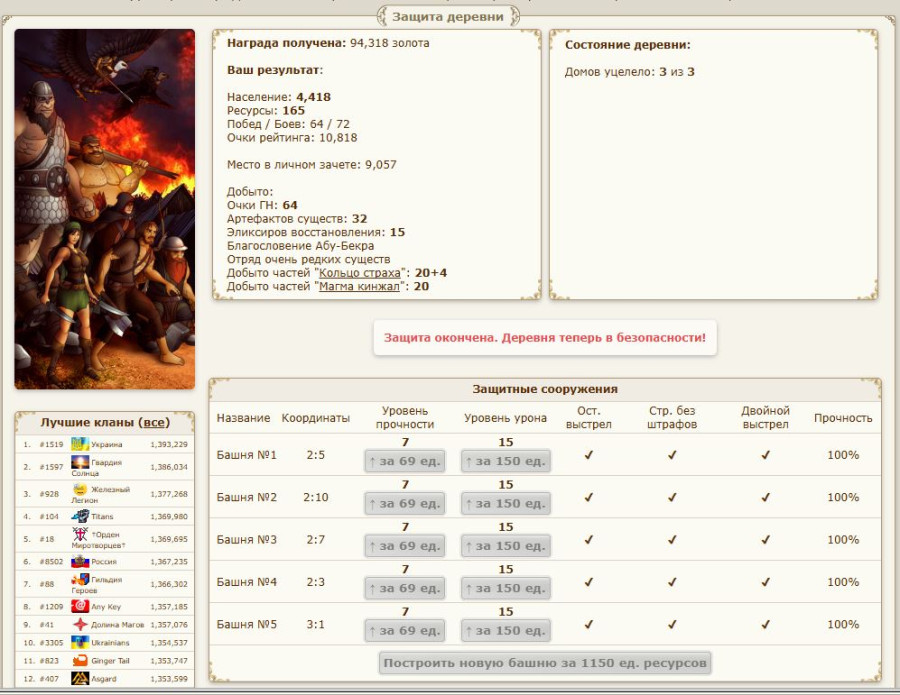Click the village defenders artwork image
900x695 pixels.
coord(104,209)
